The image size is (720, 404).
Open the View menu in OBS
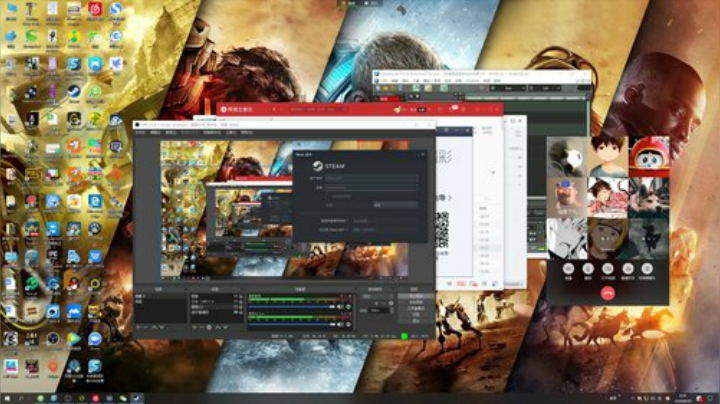170,132
